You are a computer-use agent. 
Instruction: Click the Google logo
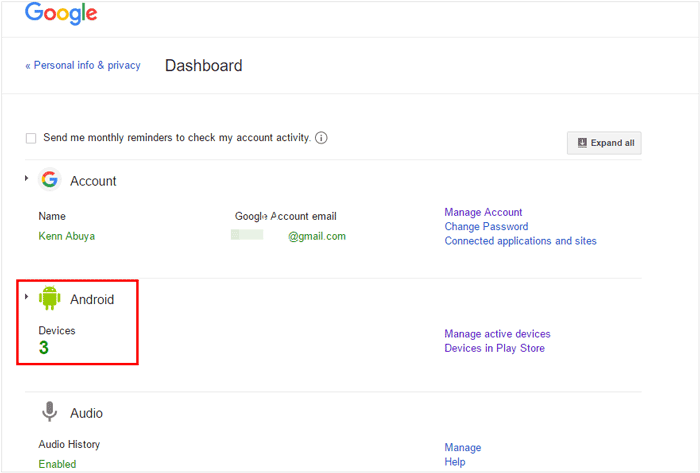coord(61,13)
